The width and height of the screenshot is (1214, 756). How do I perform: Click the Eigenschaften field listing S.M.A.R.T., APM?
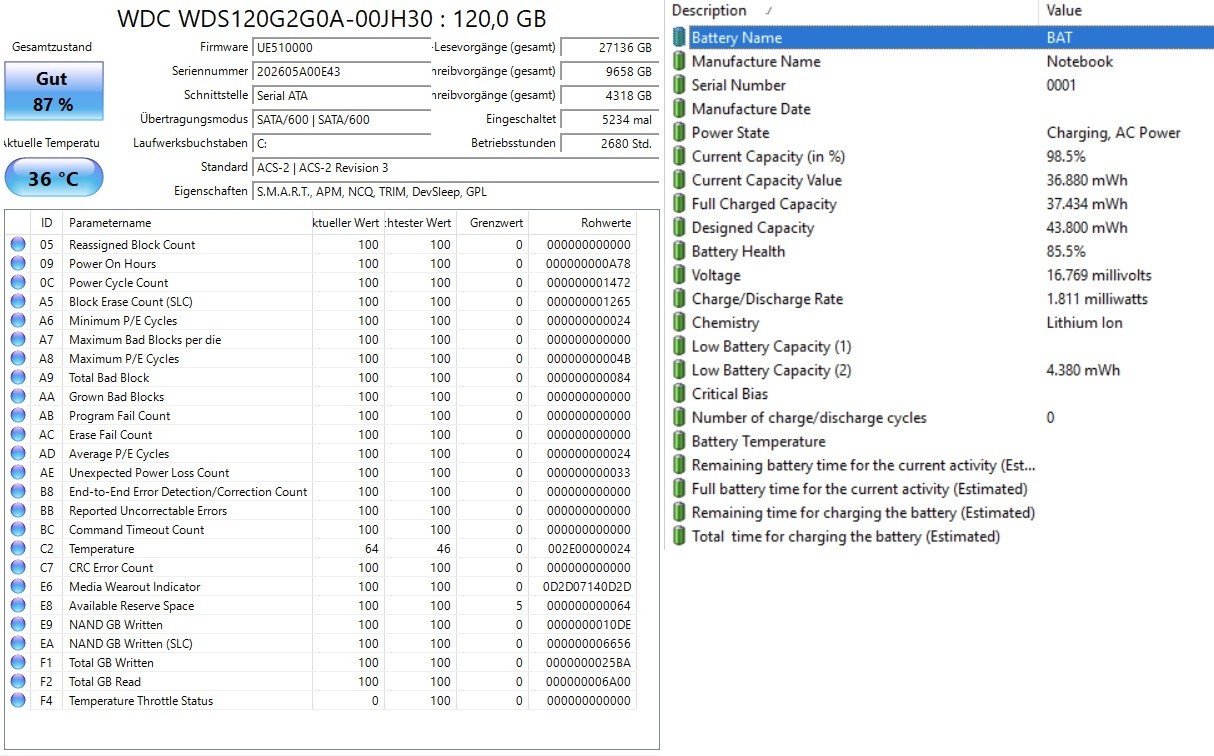455,192
